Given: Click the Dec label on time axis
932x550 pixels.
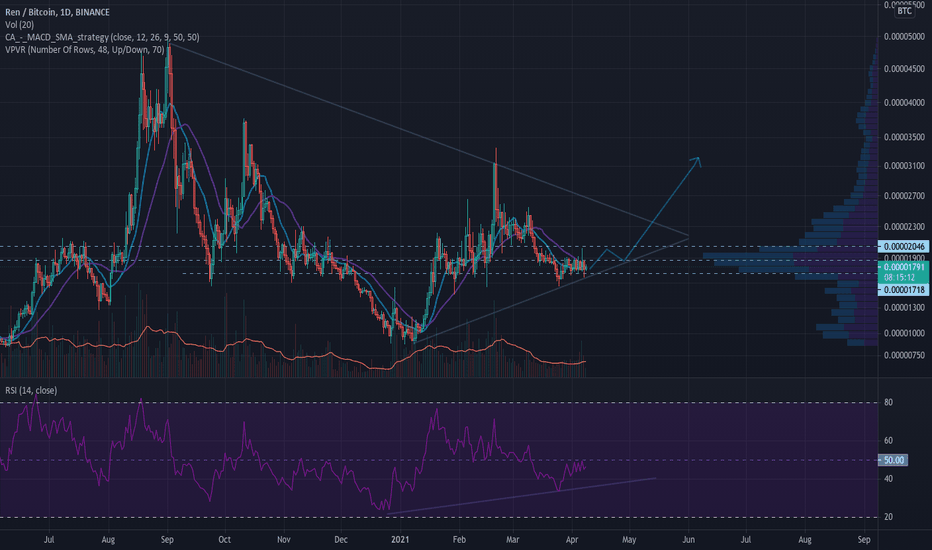Looking at the screenshot, I should tap(341, 540).
